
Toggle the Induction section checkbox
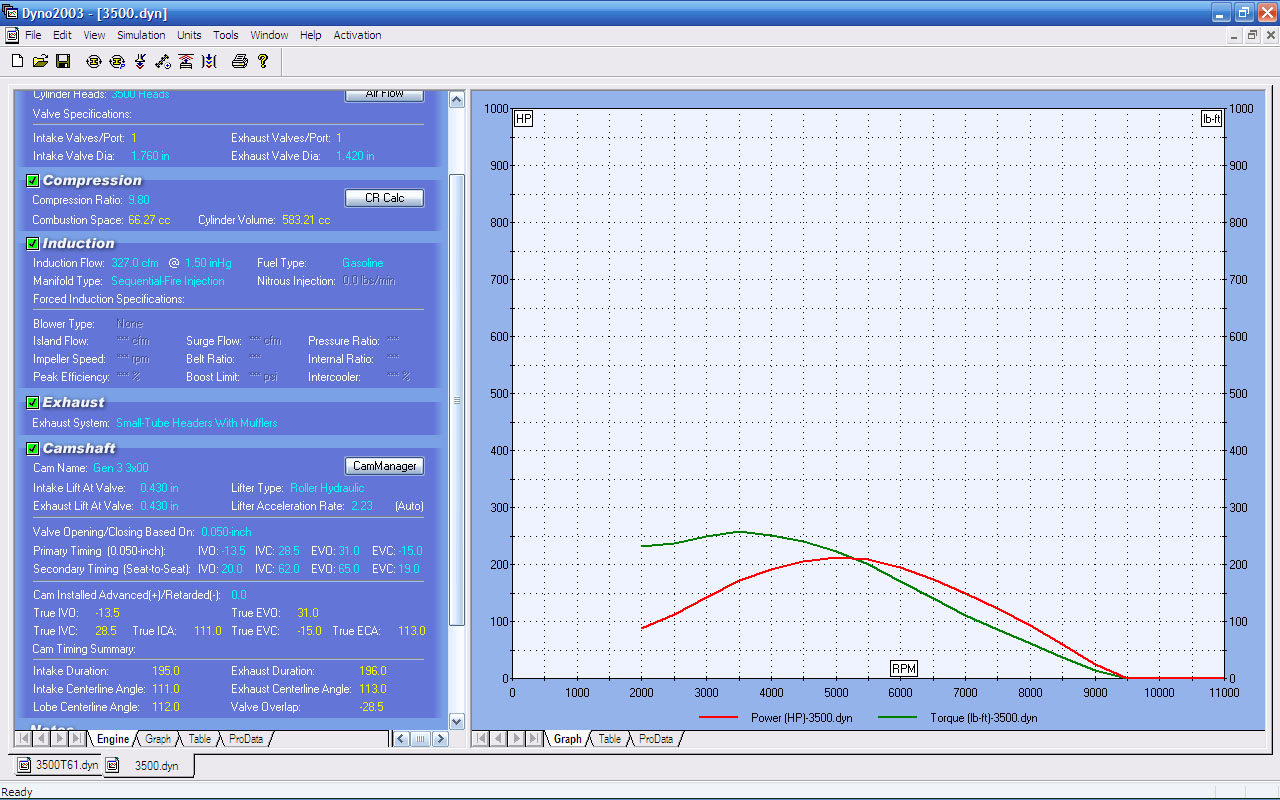(x=32, y=244)
